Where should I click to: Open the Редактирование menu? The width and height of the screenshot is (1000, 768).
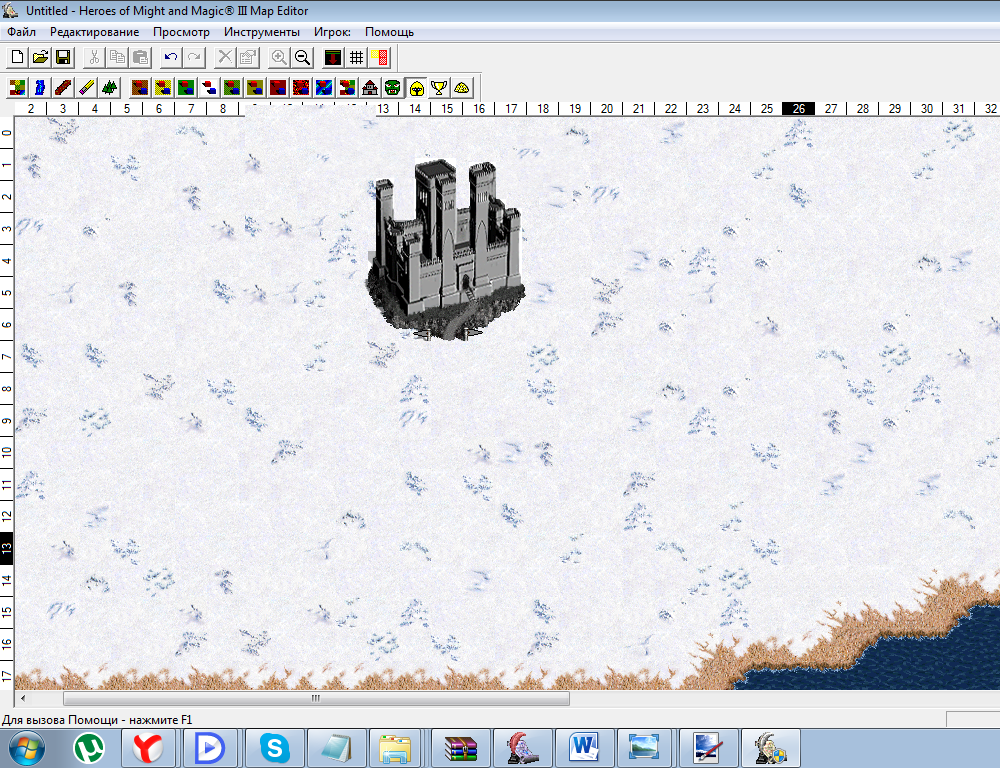point(94,32)
